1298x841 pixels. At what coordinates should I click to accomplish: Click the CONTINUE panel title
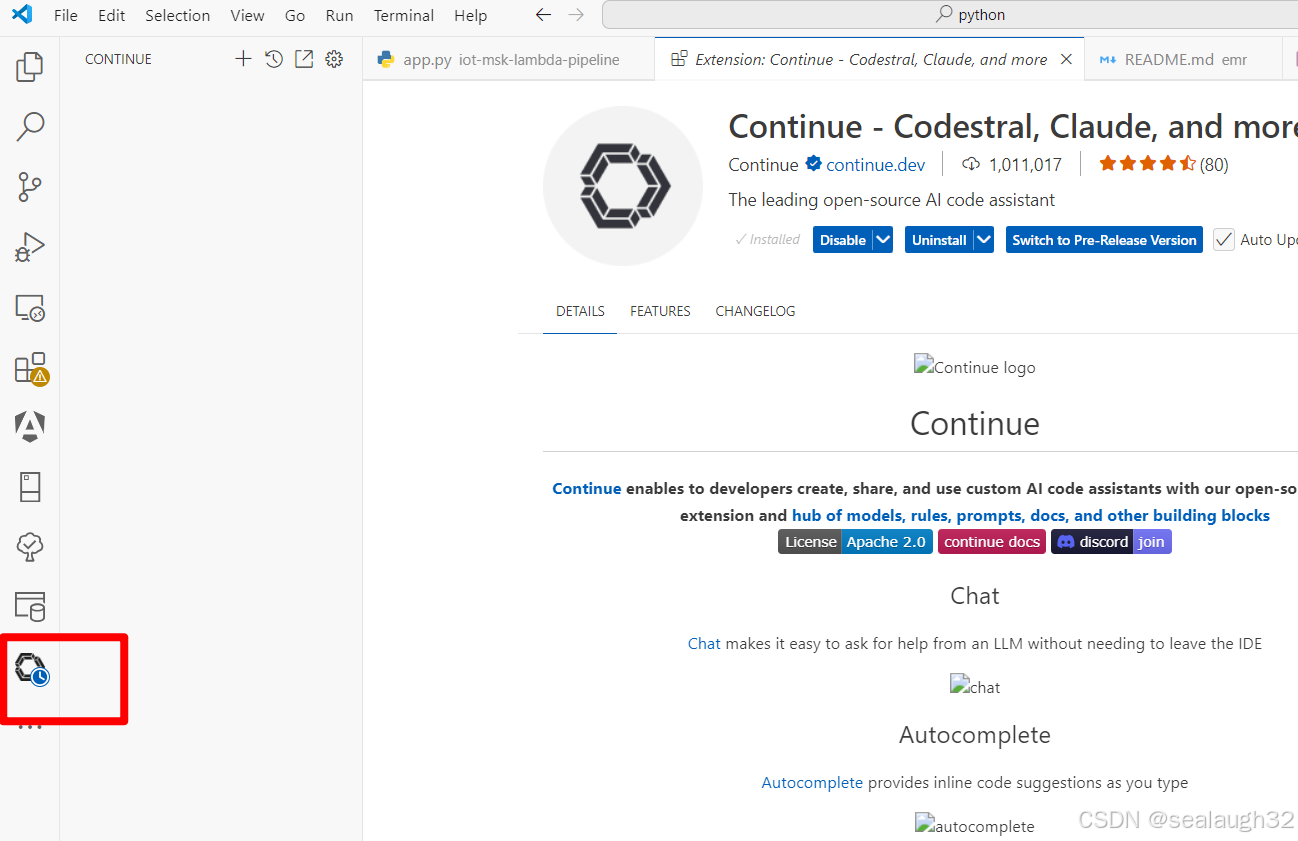point(118,59)
